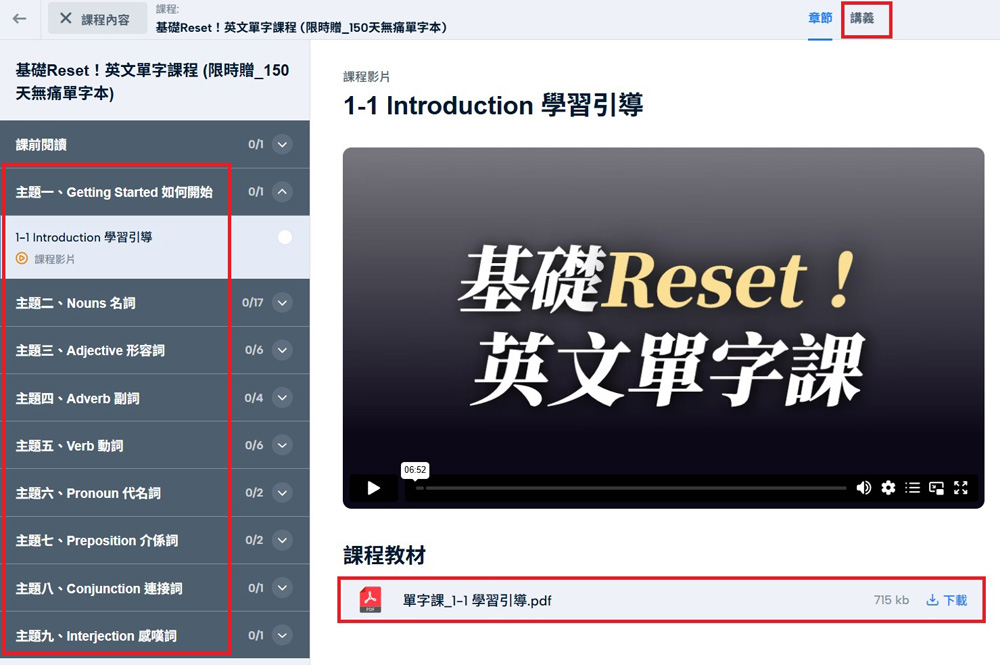Screen dimensions: 1000x665
Task: Click the orange 課程影片 play icon
Action: [x=22, y=259]
